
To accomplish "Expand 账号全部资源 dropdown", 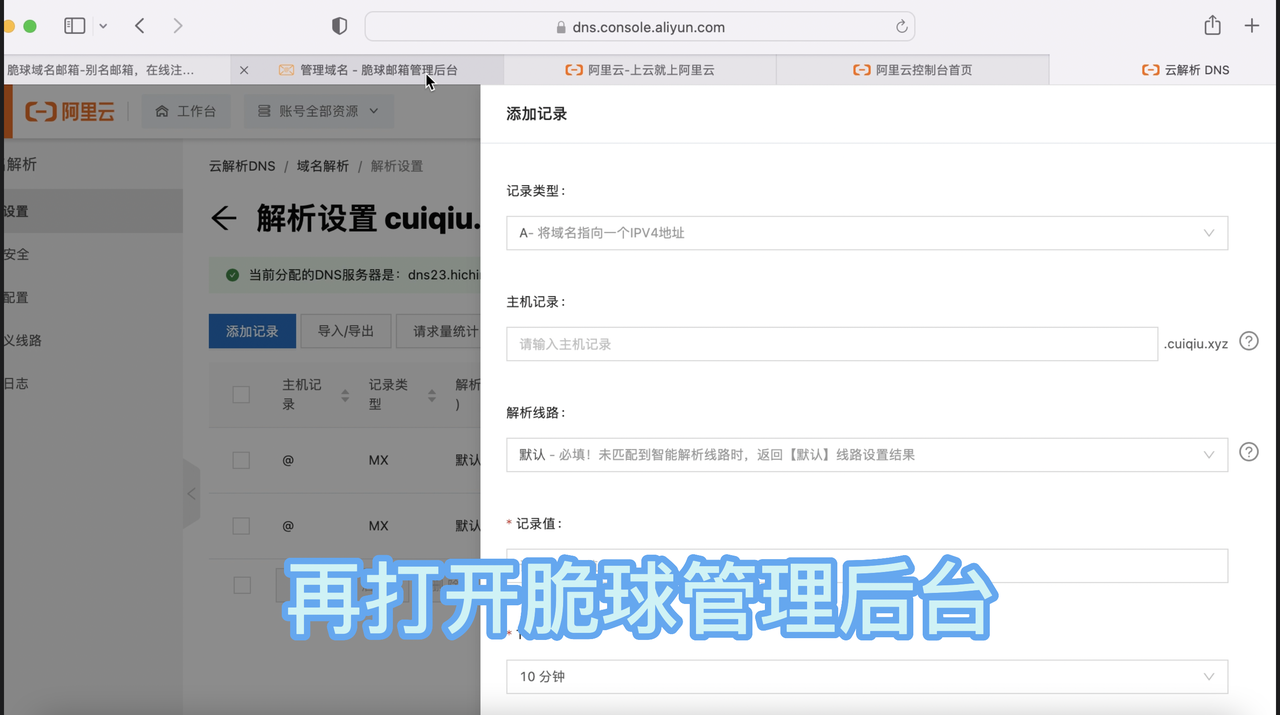I will (318, 111).
